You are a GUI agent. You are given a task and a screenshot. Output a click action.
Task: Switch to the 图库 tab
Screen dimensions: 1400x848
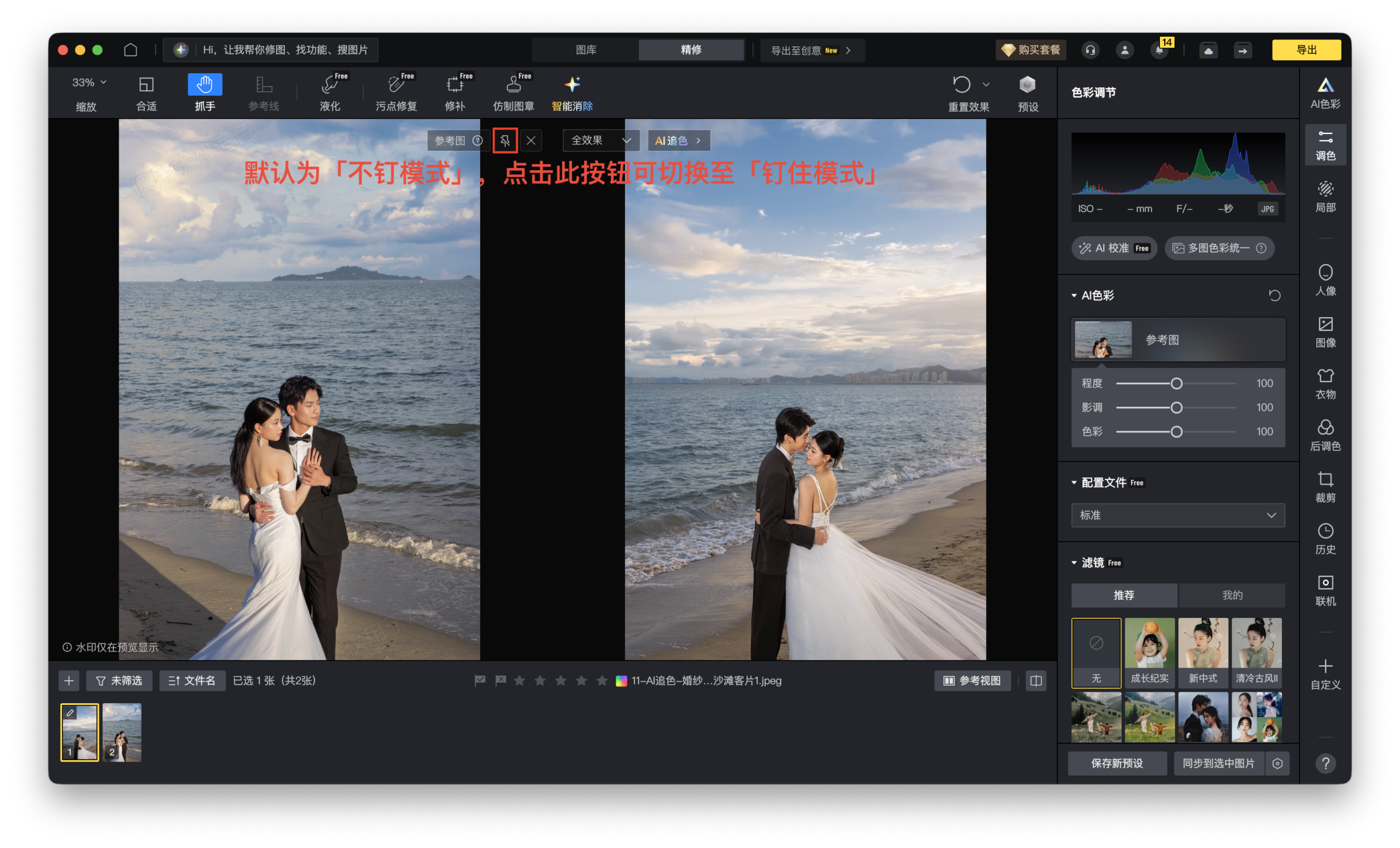[585, 49]
